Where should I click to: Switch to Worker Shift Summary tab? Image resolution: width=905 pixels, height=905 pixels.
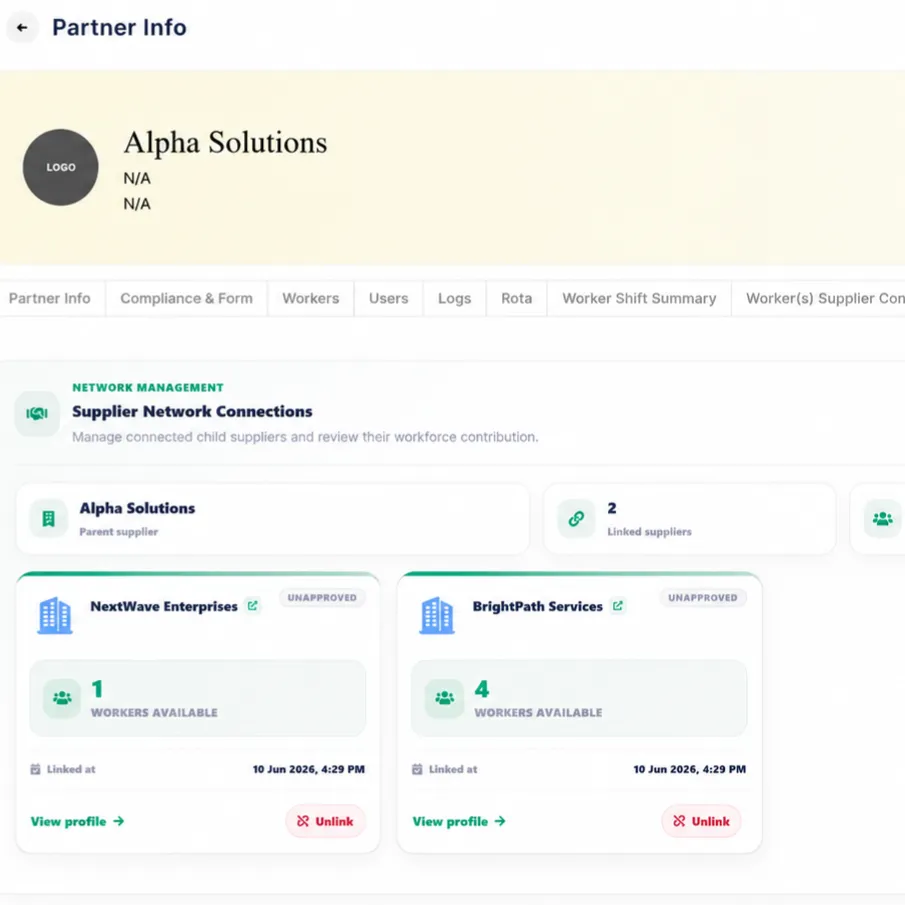[x=639, y=298]
